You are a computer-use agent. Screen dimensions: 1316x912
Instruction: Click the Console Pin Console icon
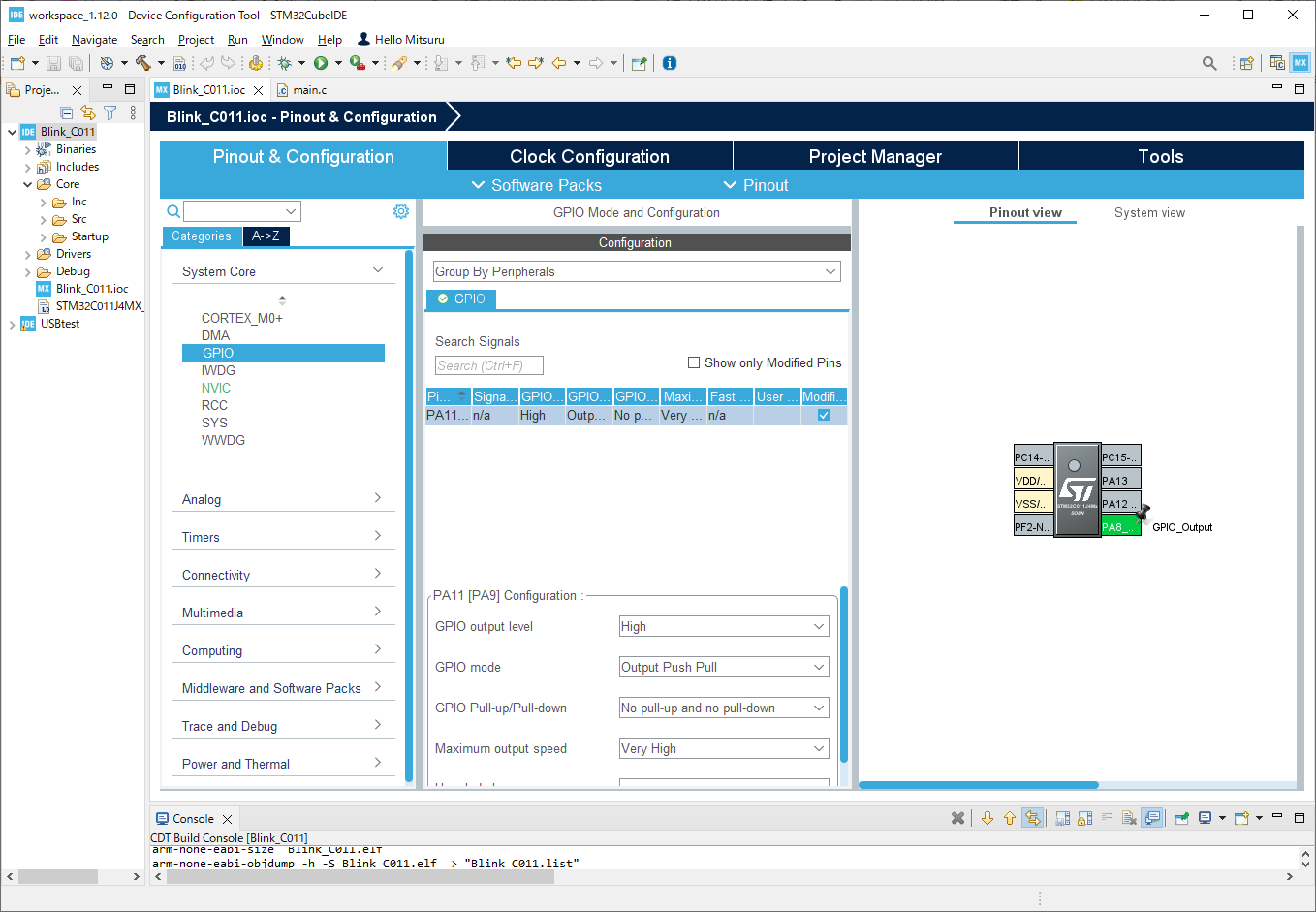pyautogui.click(x=1182, y=818)
